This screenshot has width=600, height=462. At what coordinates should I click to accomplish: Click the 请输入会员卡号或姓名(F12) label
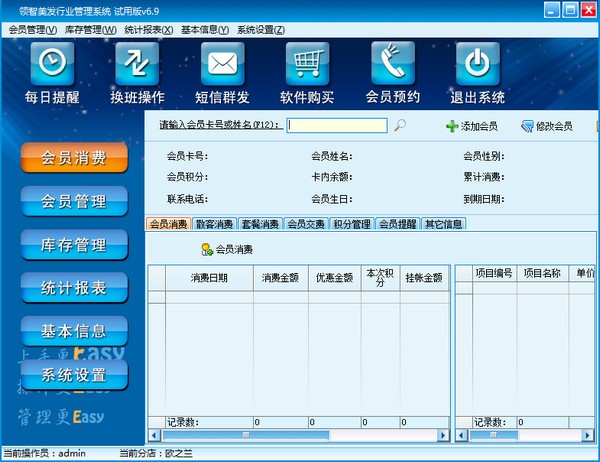[220, 125]
